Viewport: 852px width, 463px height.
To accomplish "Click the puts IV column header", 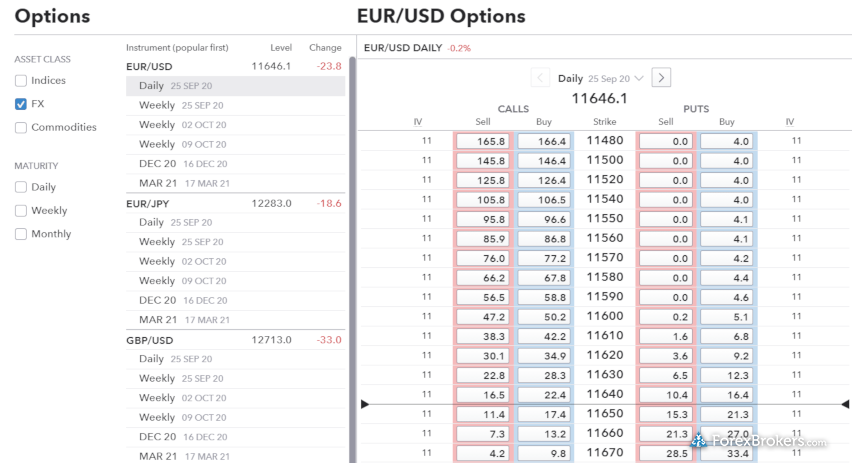I will pos(790,122).
